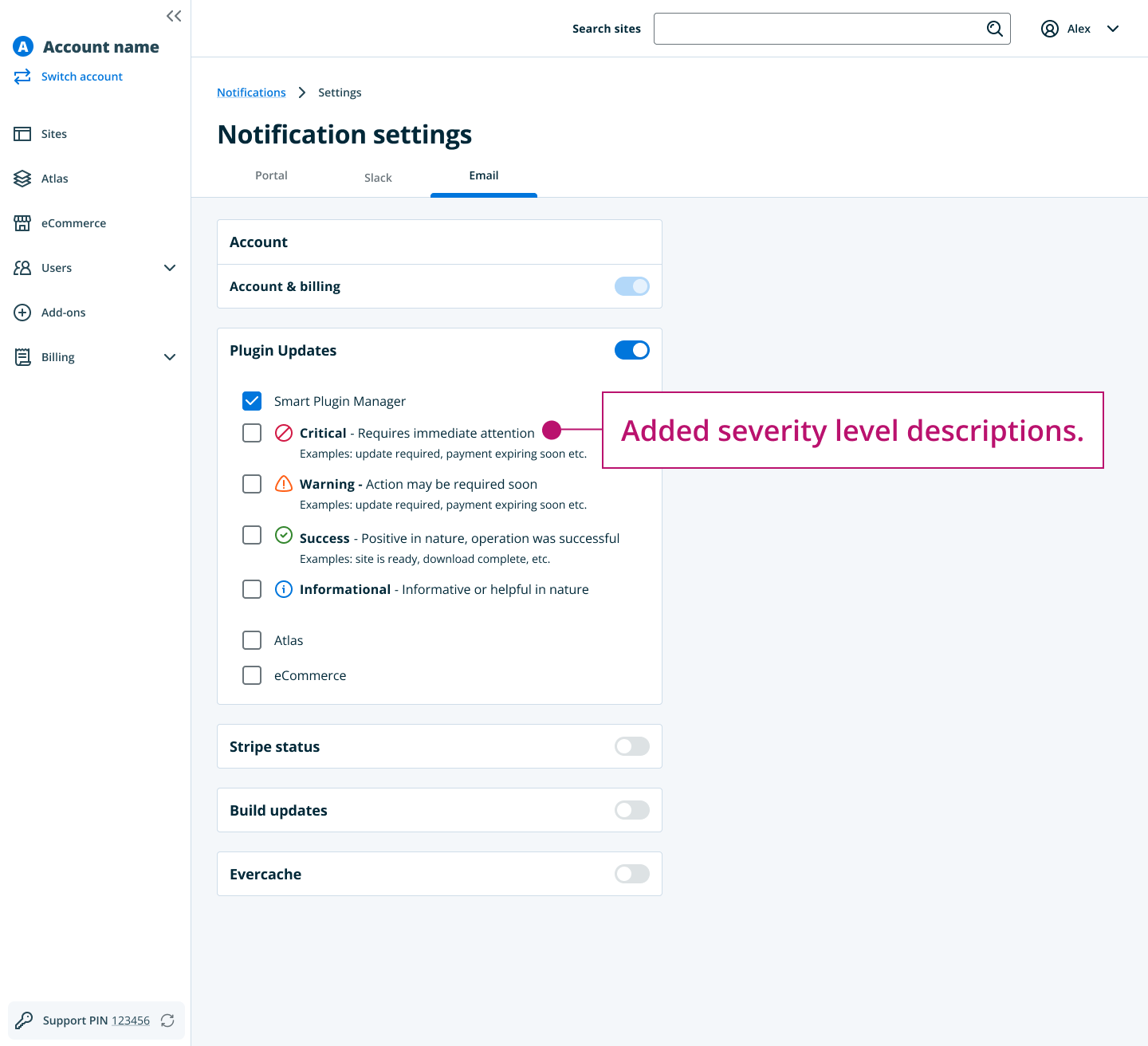Screen dimensions: 1148x1046
Task: Click the Critical severity prohibited icon
Action: pyautogui.click(x=284, y=433)
